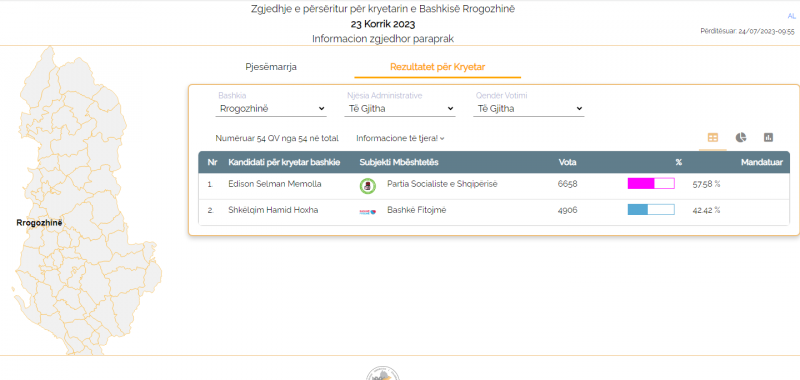Viewport: 800px width, 380px height.
Task: Click the magenta percentage bar for Memolla
Action: 651,184
